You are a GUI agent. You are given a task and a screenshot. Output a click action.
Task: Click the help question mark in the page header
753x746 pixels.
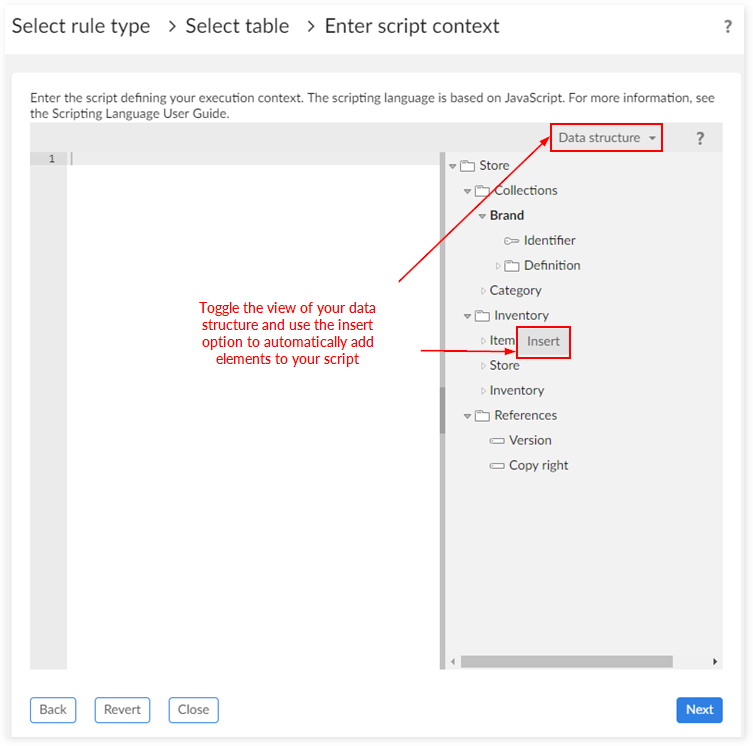coord(727,27)
